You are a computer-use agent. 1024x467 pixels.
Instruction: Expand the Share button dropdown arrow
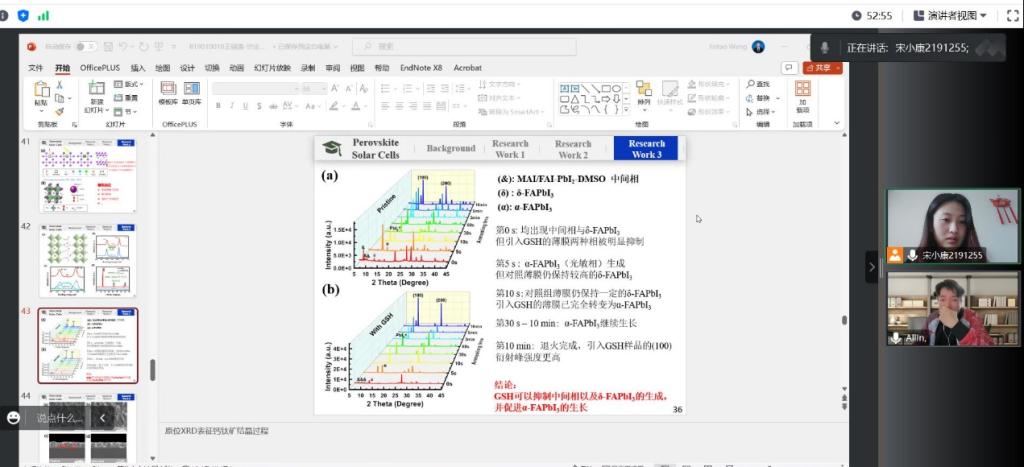tap(836, 67)
